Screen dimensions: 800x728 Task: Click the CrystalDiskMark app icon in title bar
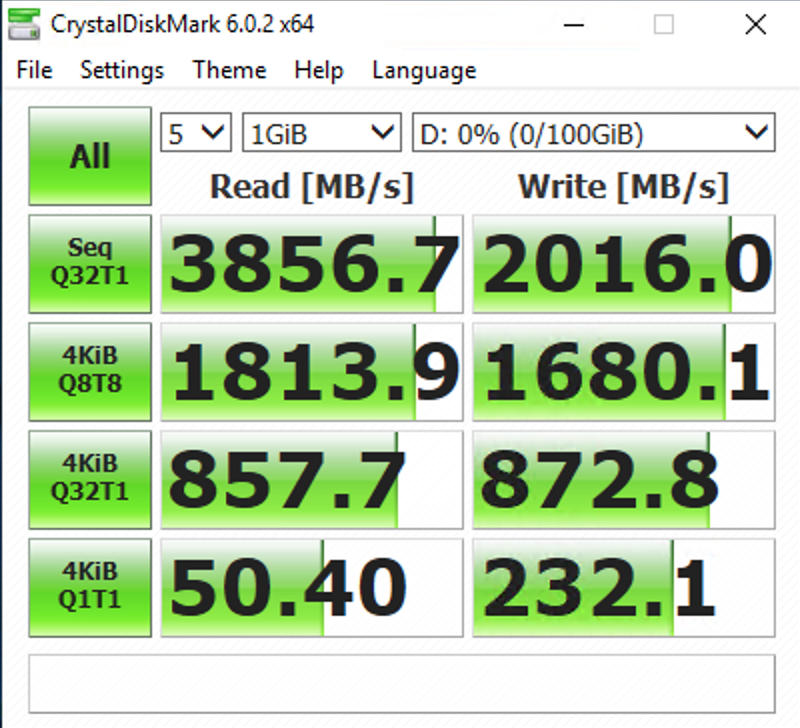tap(24, 24)
